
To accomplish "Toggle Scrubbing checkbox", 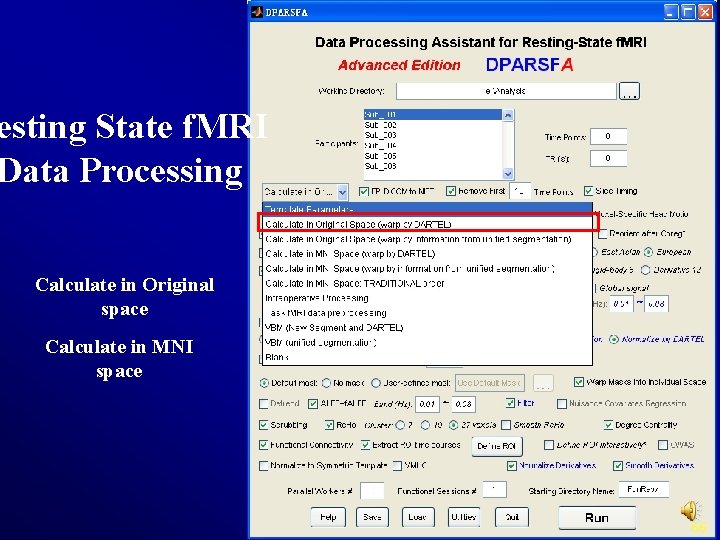I will pyautogui.click(x=264, y=425).
